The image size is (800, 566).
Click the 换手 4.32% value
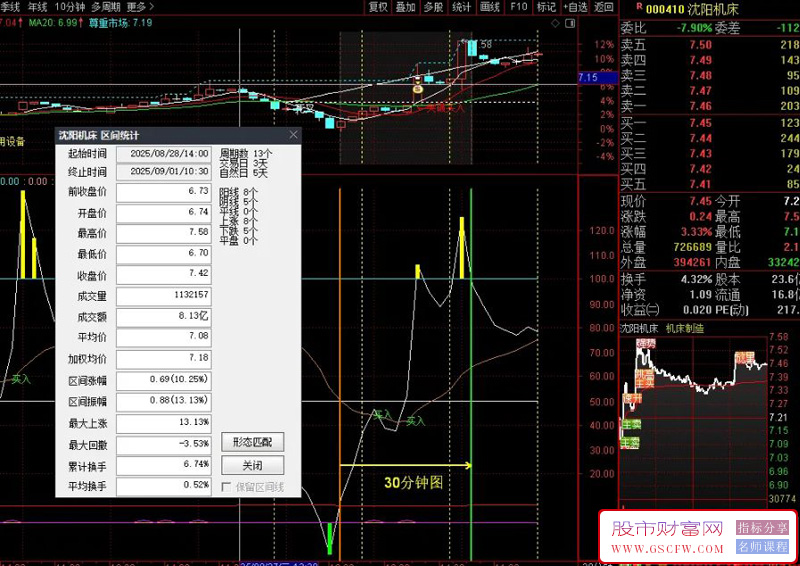tap(696, 280)
